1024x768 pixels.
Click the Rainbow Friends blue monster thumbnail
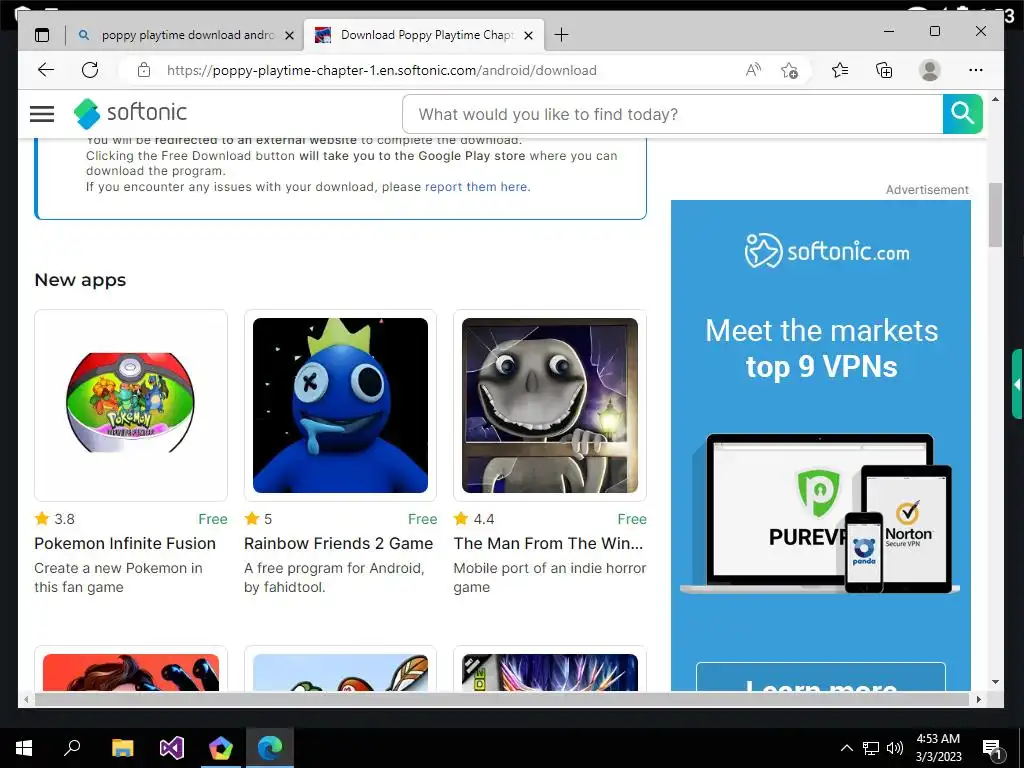(340, 406)
